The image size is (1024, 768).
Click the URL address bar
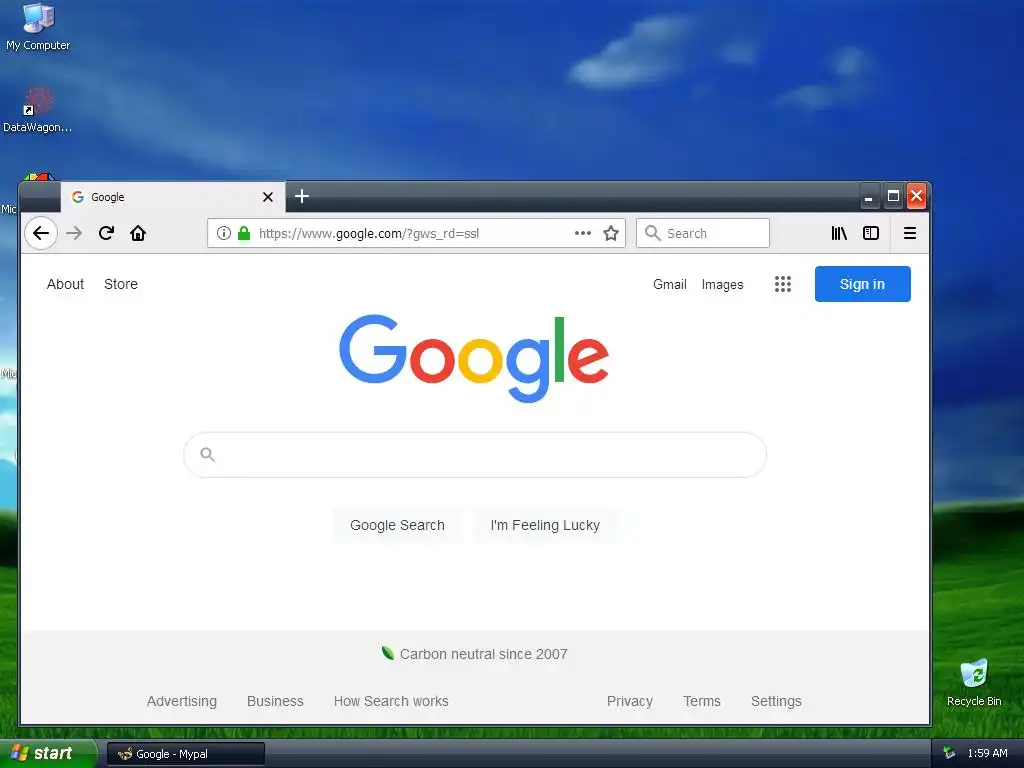click(416, 233)
